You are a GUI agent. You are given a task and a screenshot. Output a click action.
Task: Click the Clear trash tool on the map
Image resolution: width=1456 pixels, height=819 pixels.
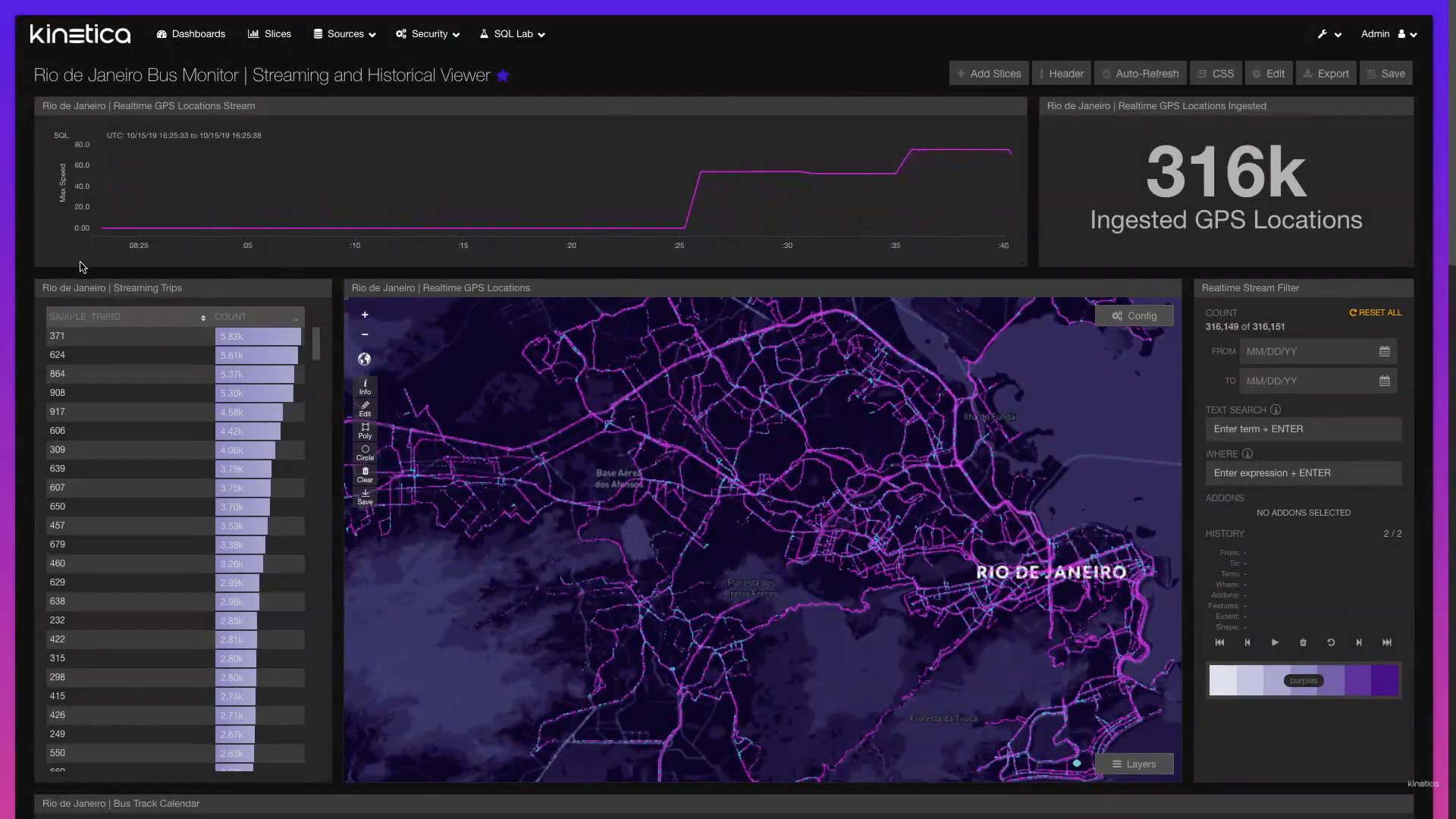coord(365,475)
